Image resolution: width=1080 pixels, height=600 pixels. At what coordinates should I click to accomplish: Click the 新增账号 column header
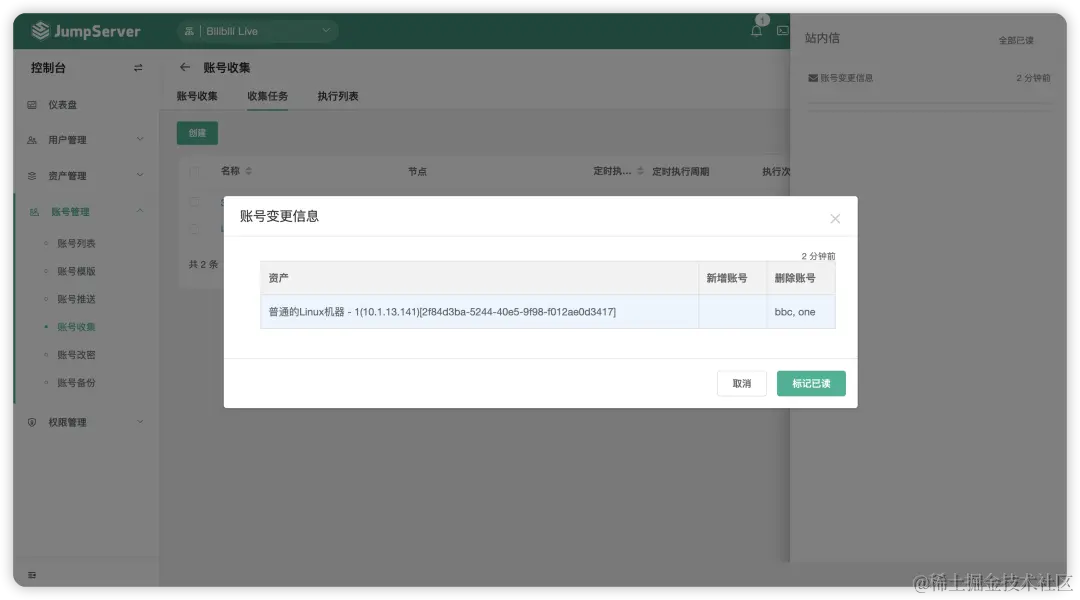733,278
